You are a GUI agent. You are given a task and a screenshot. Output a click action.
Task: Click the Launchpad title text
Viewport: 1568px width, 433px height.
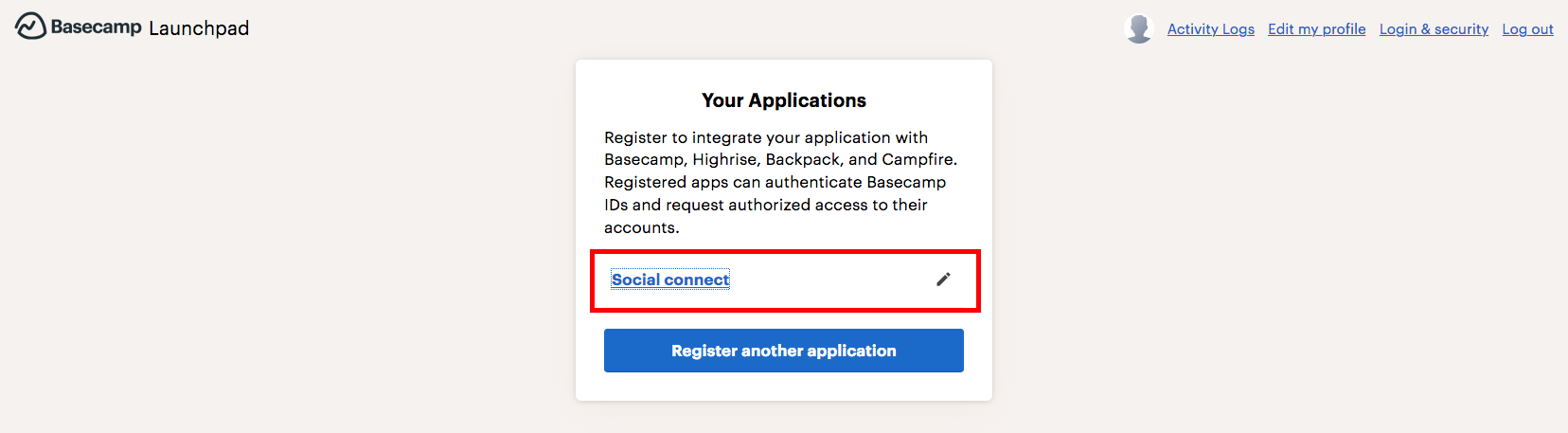199,28
